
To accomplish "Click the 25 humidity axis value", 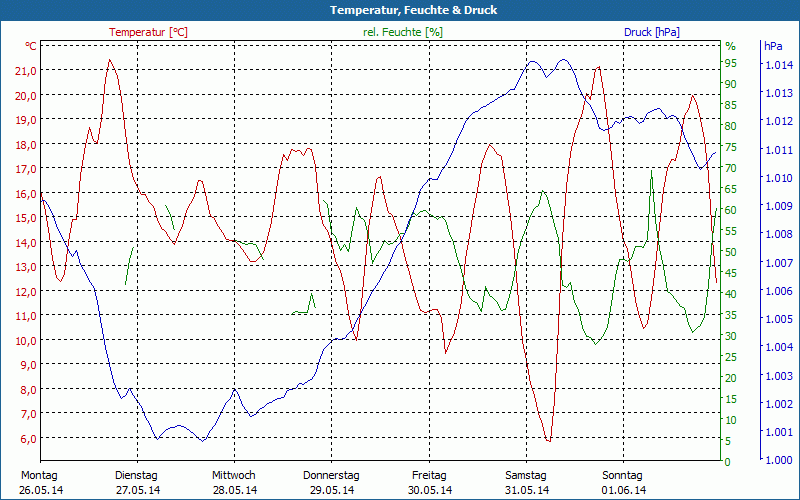I will tap(731, 357).
